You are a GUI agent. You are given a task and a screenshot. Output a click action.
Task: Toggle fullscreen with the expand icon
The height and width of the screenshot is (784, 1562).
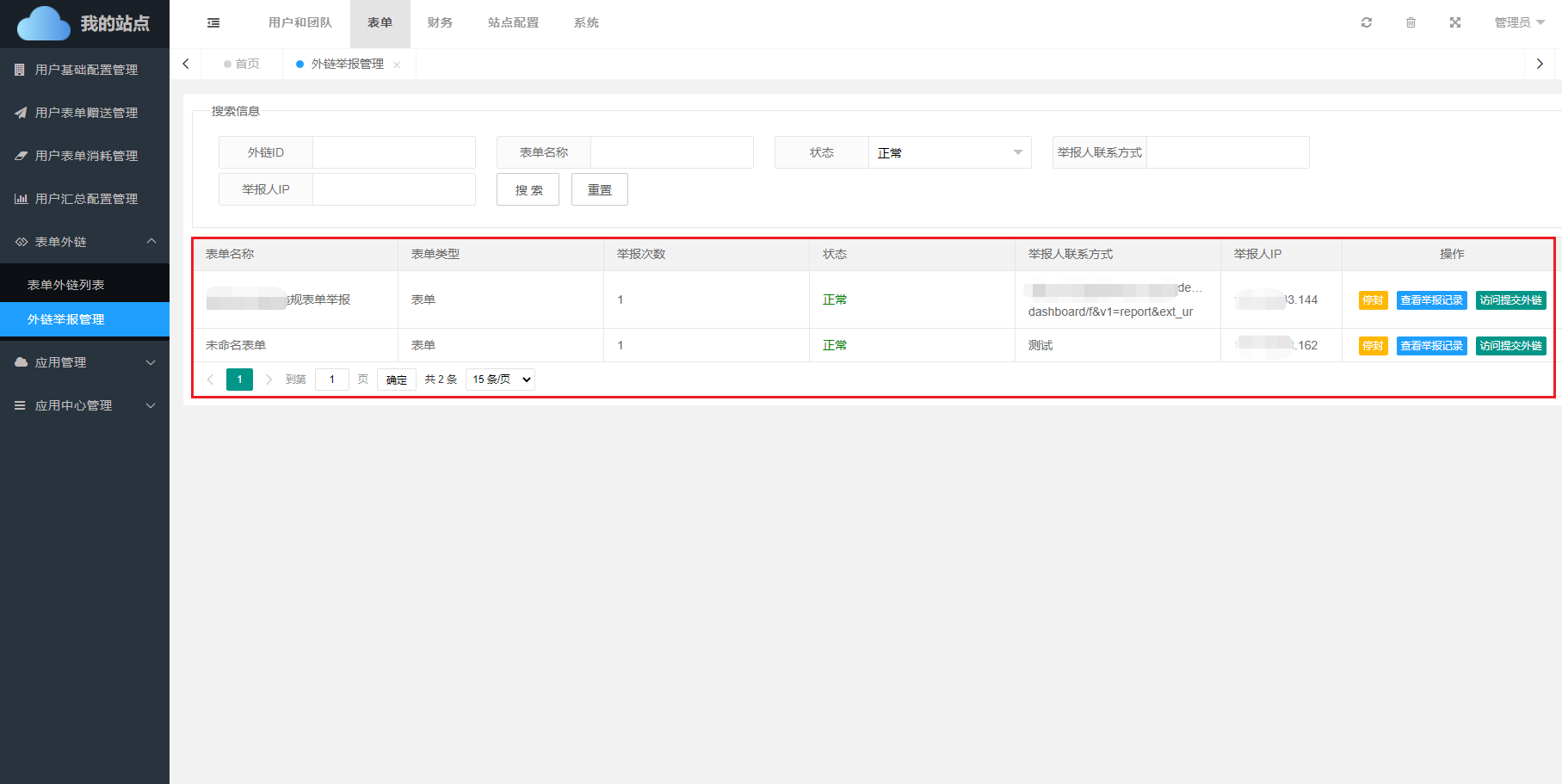pos(1455,22)
